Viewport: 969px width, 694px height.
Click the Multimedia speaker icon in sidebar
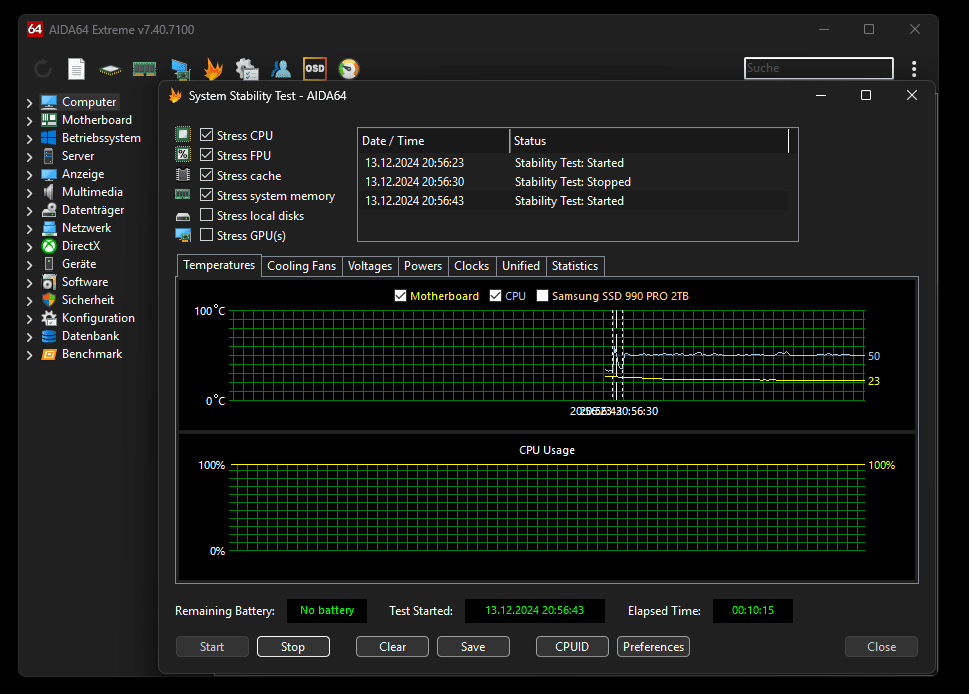[x=49, y=192]
